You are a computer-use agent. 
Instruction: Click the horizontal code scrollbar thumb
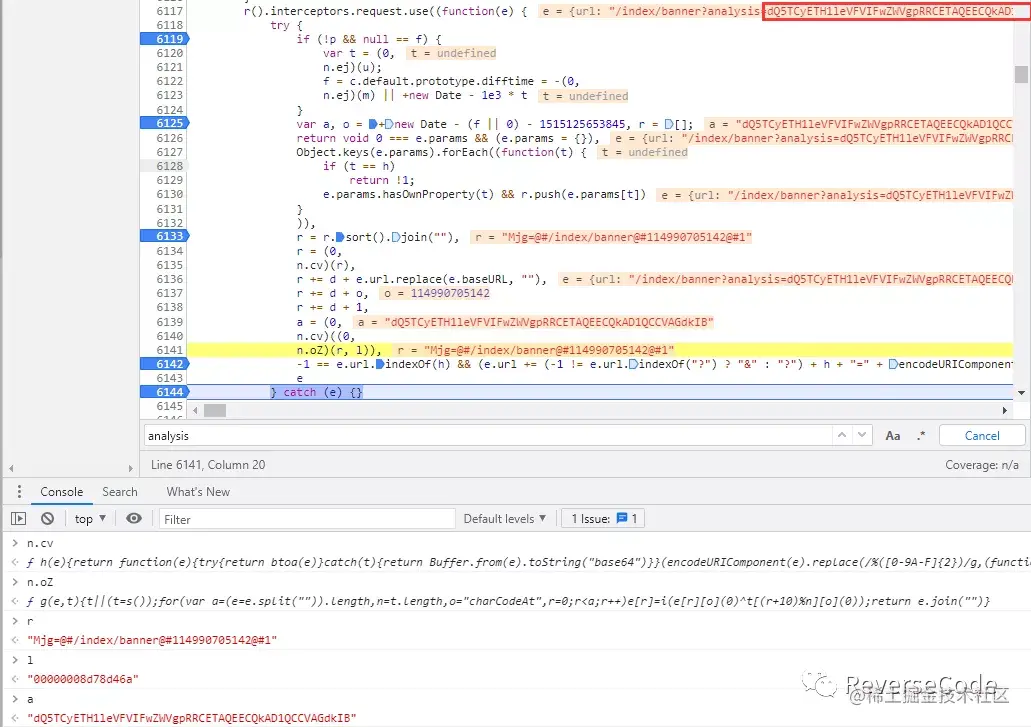(214, 410)
